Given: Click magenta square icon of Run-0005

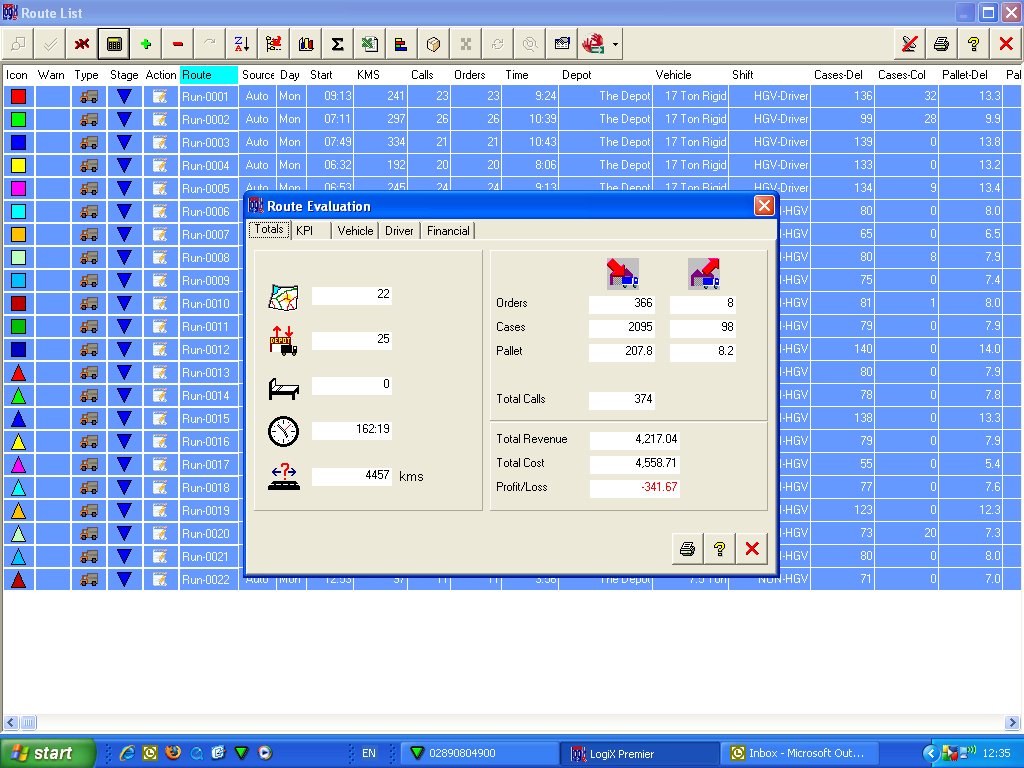Looking at the screenshot, I should coord(18,189).
